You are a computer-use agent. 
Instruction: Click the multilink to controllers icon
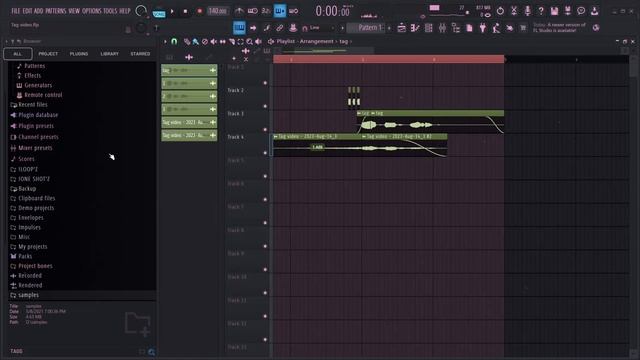(x=293, y=28)
